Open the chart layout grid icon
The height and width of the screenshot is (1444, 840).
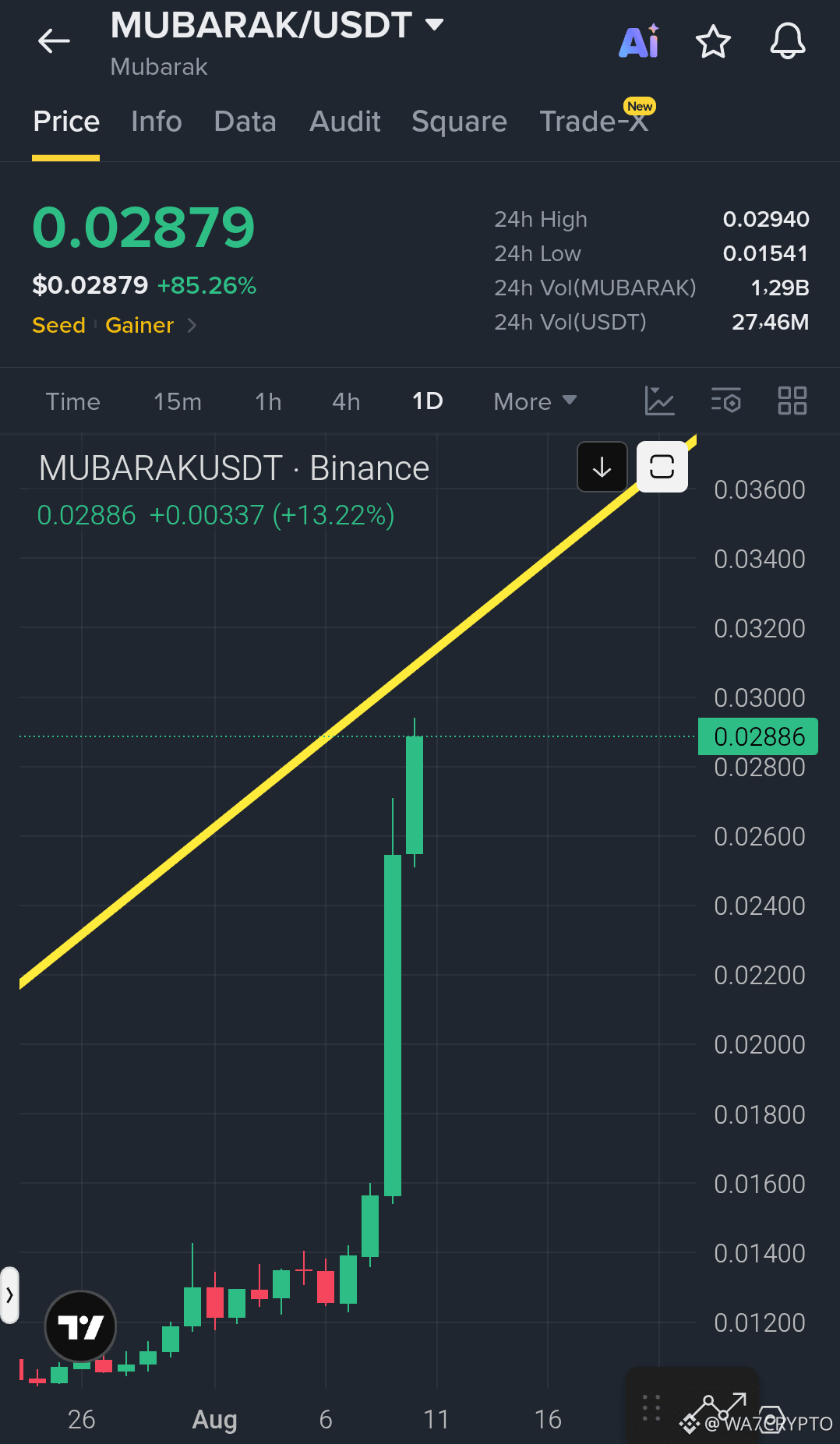[792, 401]
